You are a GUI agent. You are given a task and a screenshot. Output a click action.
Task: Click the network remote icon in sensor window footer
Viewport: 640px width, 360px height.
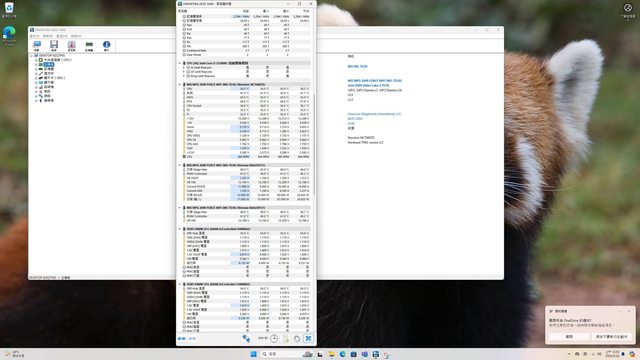pos(246,338)
